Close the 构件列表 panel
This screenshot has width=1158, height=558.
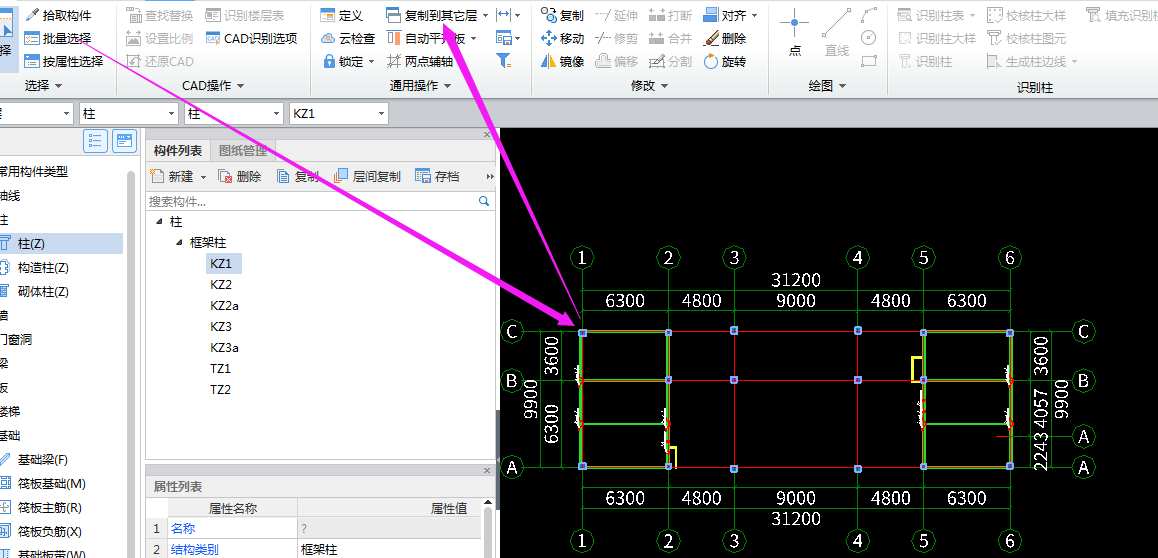click(487, 134)
